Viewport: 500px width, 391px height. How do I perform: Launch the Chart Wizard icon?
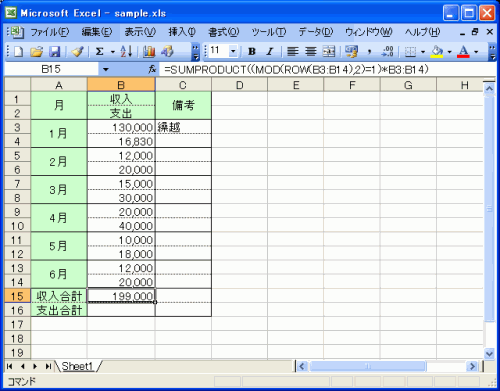point(149,52)
